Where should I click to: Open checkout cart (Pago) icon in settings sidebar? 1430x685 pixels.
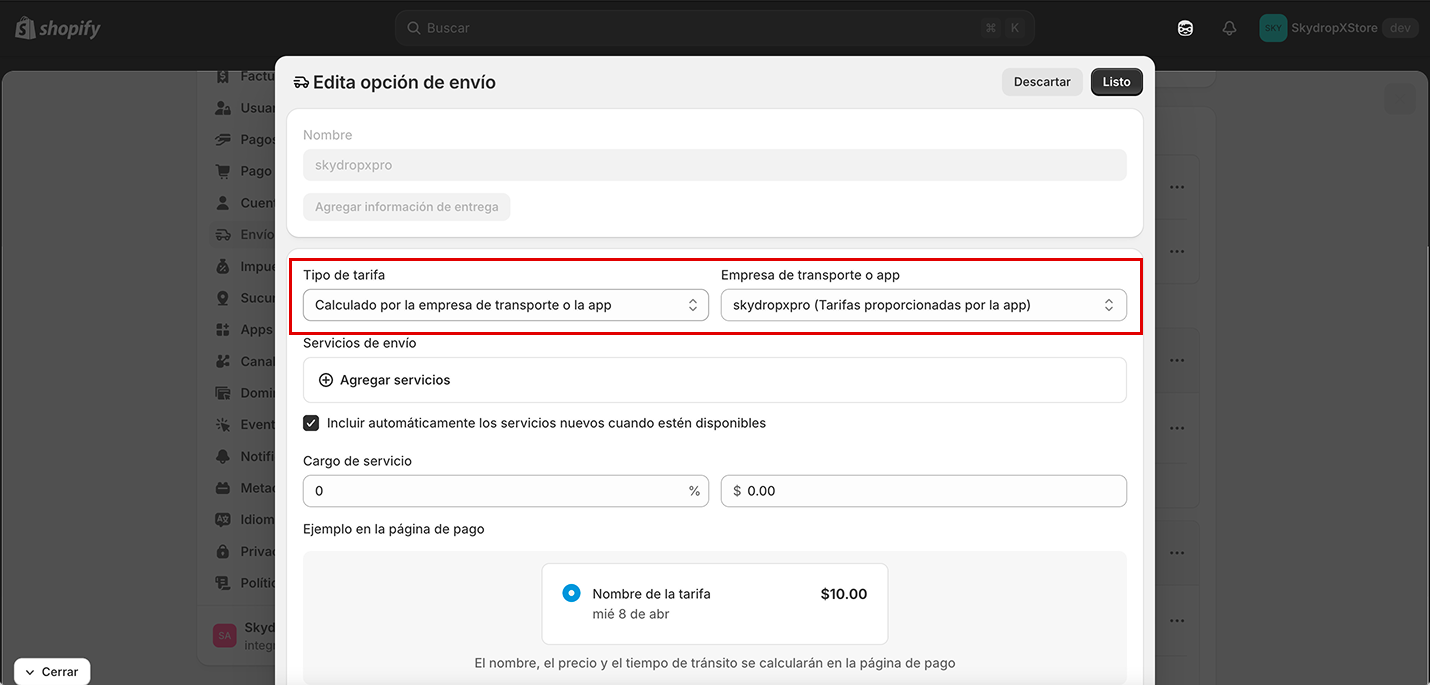click(x=222, y=171)
